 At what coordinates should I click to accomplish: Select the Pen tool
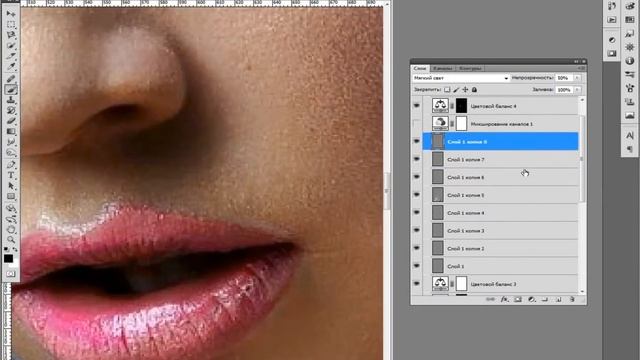11,165
